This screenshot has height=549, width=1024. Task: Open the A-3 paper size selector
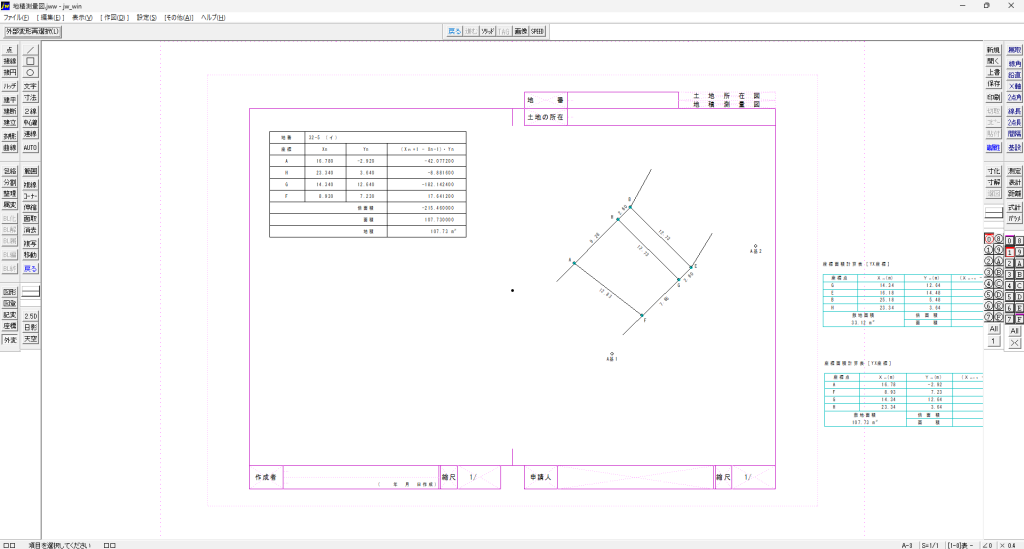906,545
